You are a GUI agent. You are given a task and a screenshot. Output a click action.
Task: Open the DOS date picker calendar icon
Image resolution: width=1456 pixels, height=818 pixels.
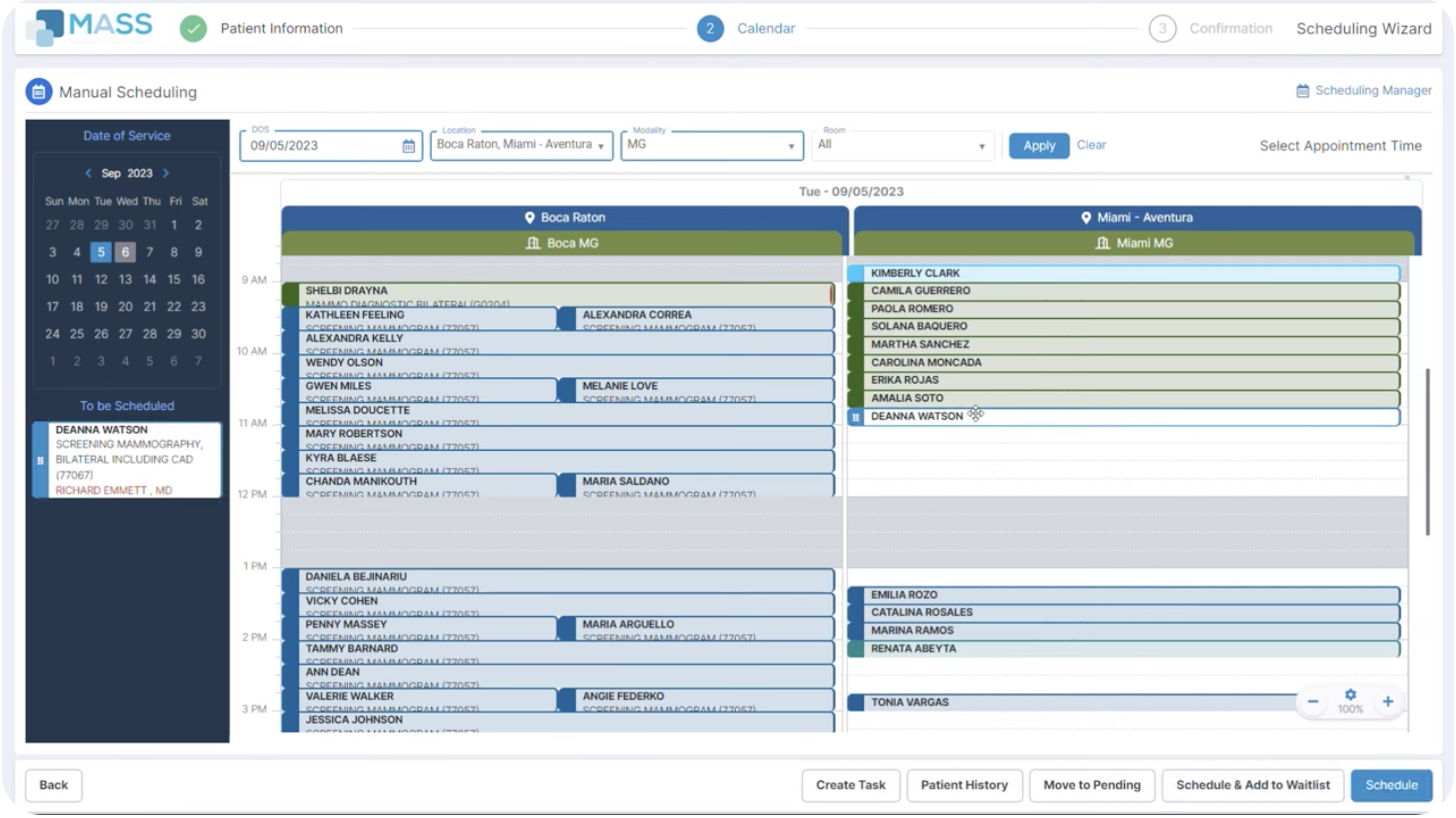click(x=406, y=145)
